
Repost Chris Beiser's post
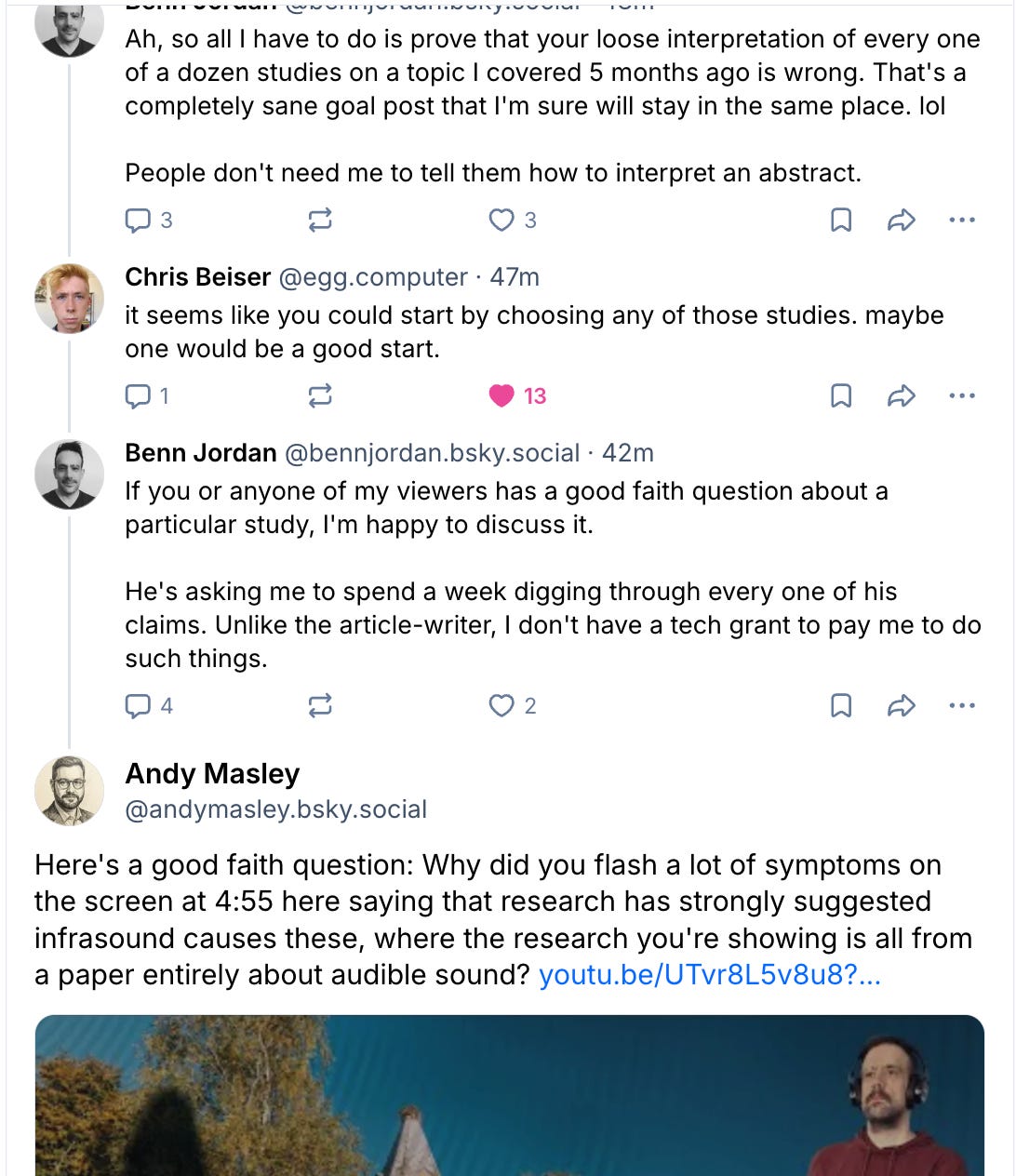(x=320, y=396)
